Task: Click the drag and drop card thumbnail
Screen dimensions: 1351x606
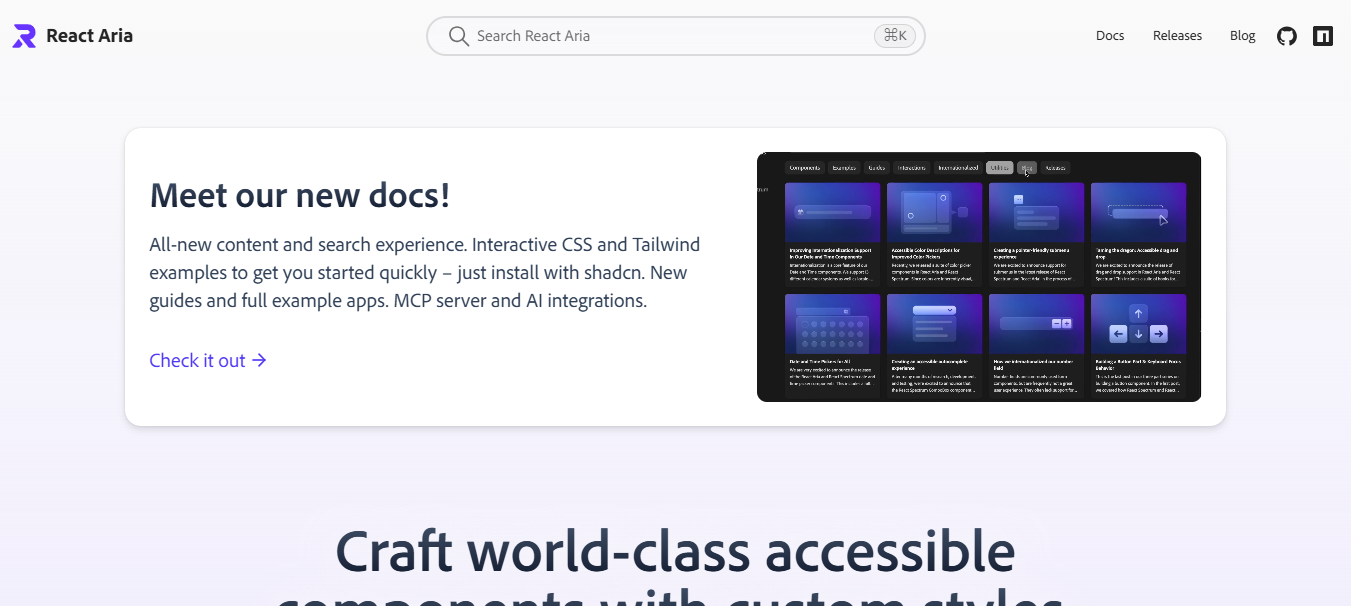Action: pos(1138,212)
